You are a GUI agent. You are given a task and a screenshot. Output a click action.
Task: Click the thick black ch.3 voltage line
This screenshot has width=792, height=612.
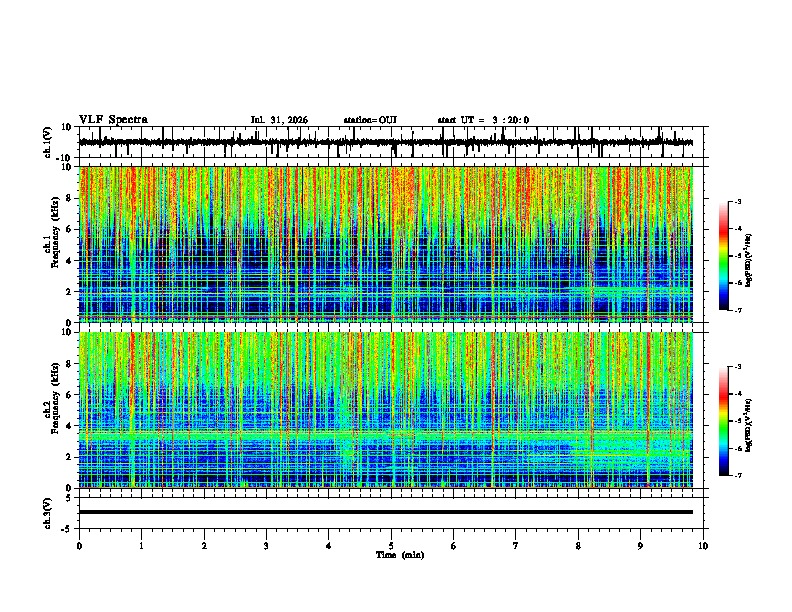[x=386, y=512]
